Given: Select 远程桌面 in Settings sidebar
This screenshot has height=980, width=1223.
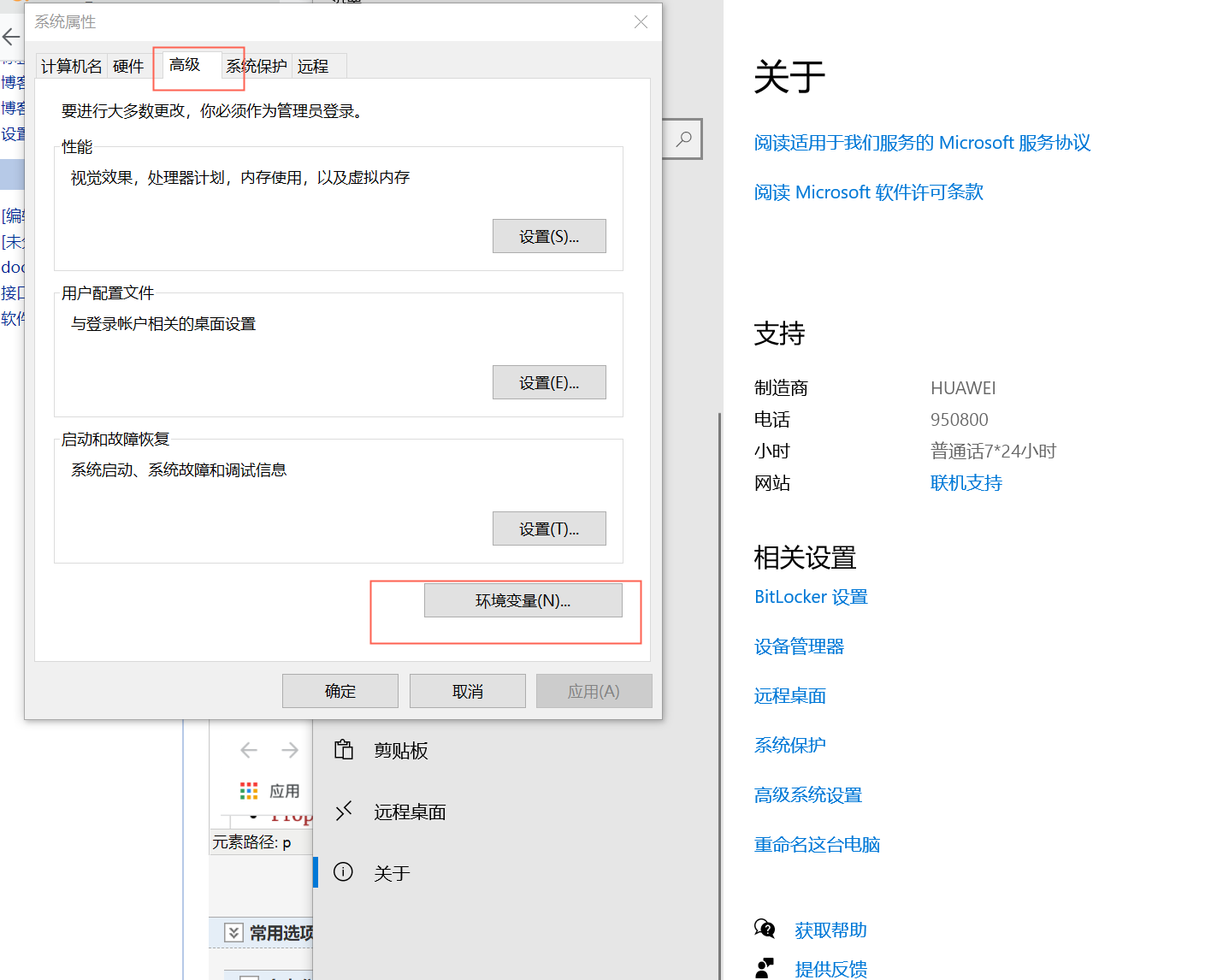Looking at the screenshot, I should (x=517, y=812).
